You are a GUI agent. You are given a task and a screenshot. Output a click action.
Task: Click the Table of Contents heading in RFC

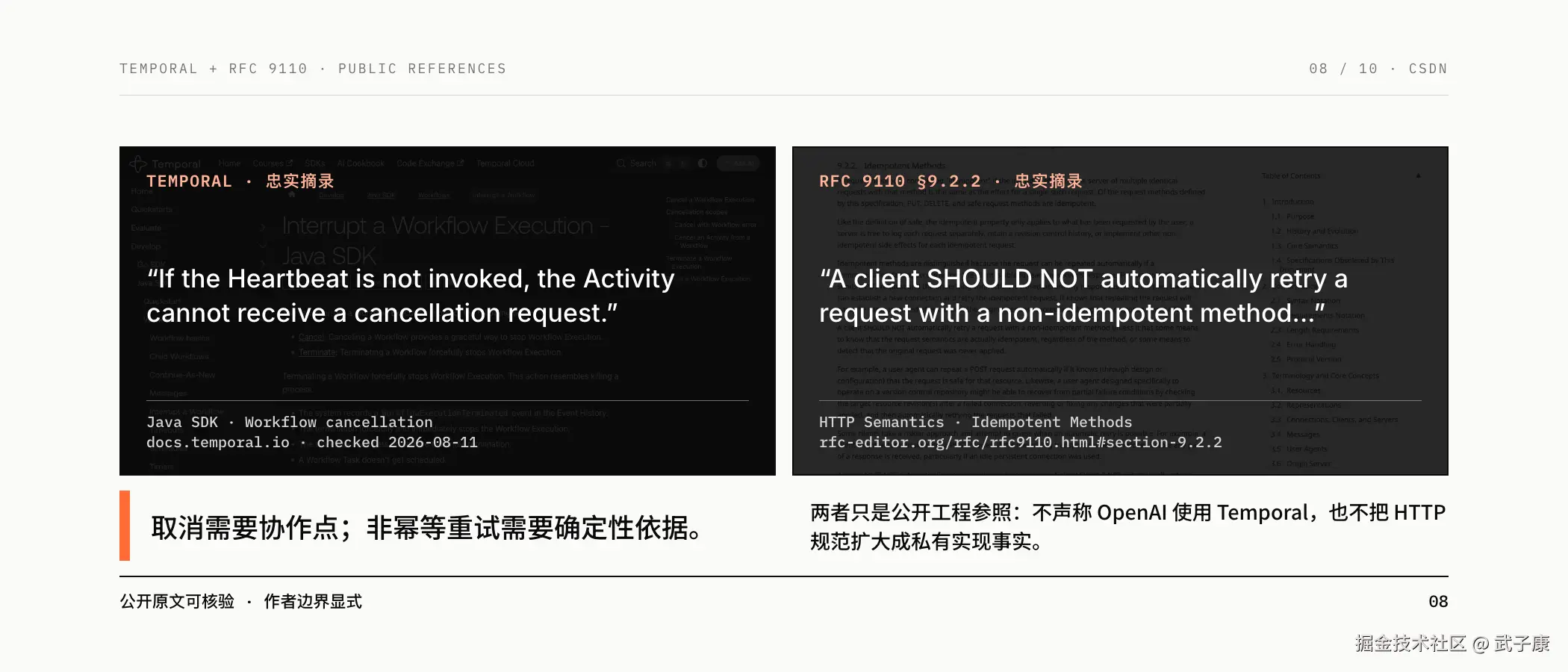1291,175
